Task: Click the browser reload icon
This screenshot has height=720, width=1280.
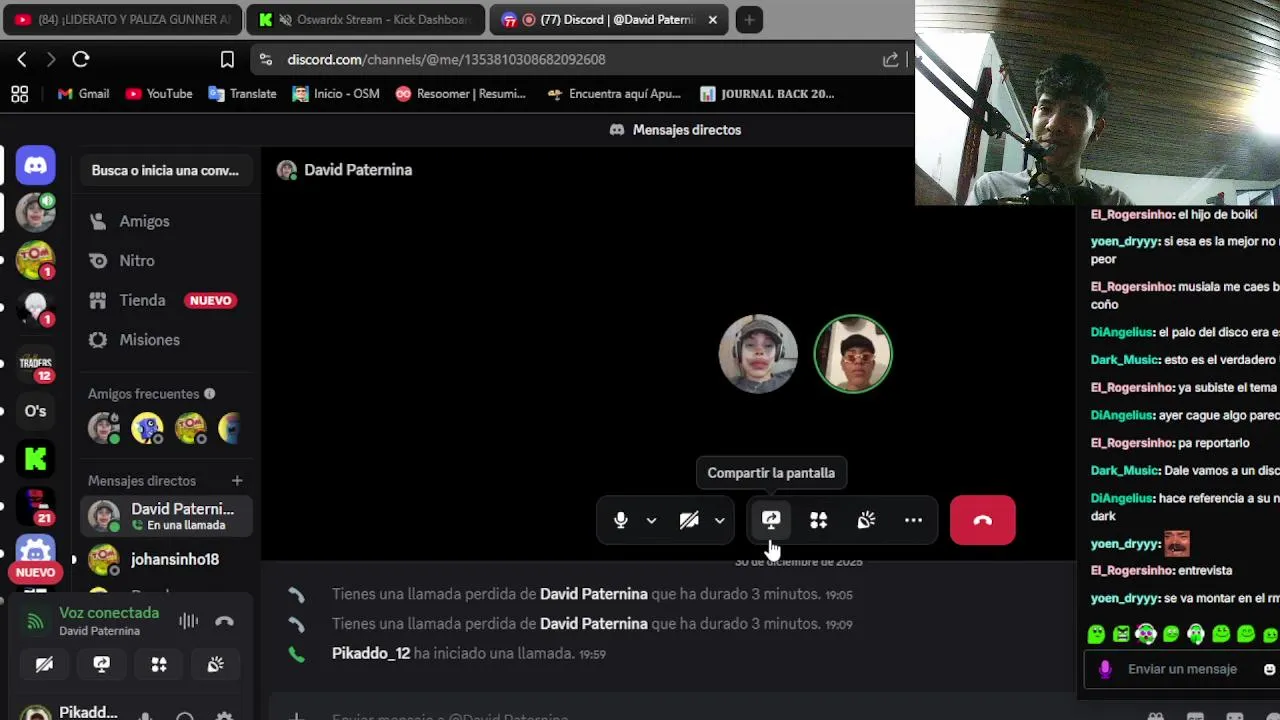Action: (81, 60)
